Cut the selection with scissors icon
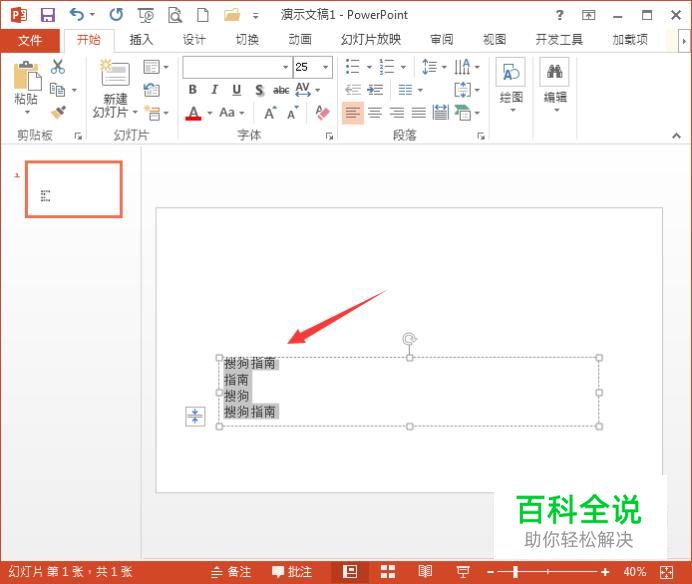Screen dimensions: 692x584 click(58, 67)
